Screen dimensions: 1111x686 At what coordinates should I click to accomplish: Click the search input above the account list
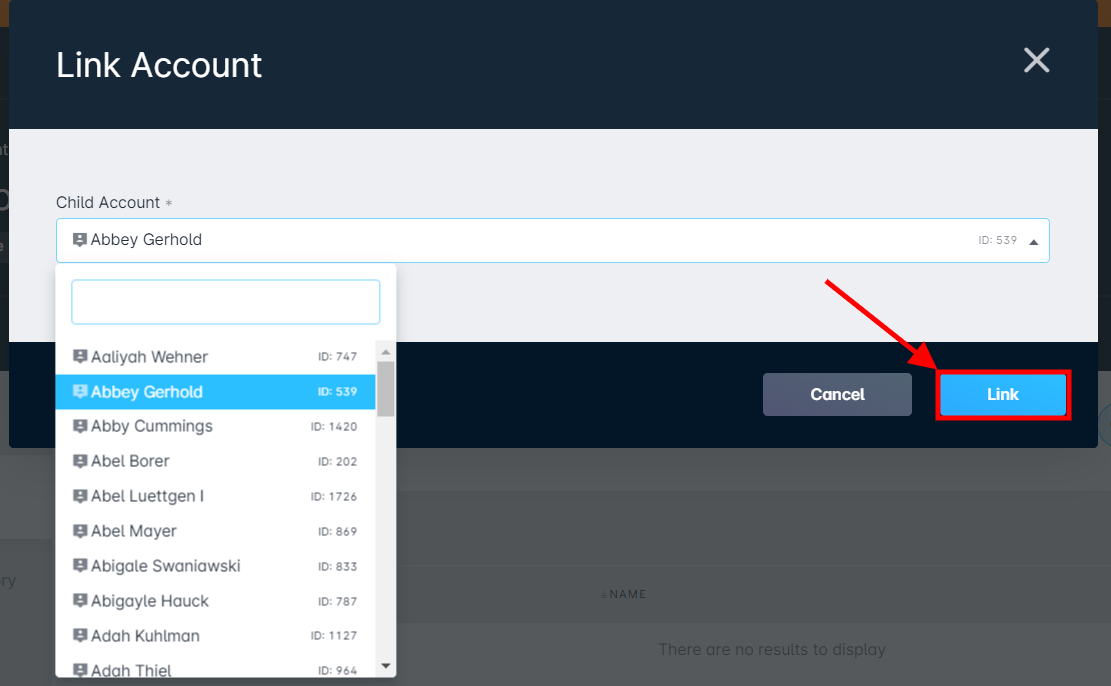pyautogui.click(x=225, y=301)
